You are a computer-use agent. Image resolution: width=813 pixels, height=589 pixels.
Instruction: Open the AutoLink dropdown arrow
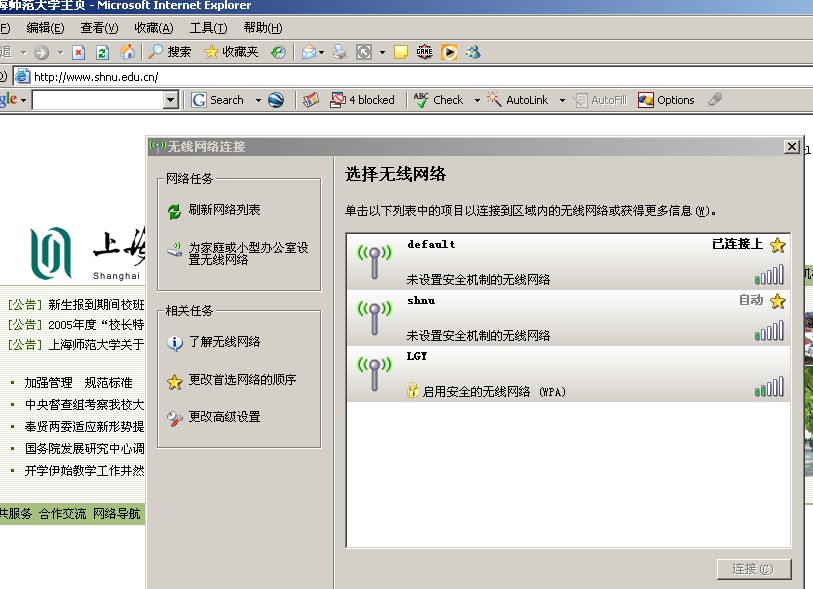point(562,100)
